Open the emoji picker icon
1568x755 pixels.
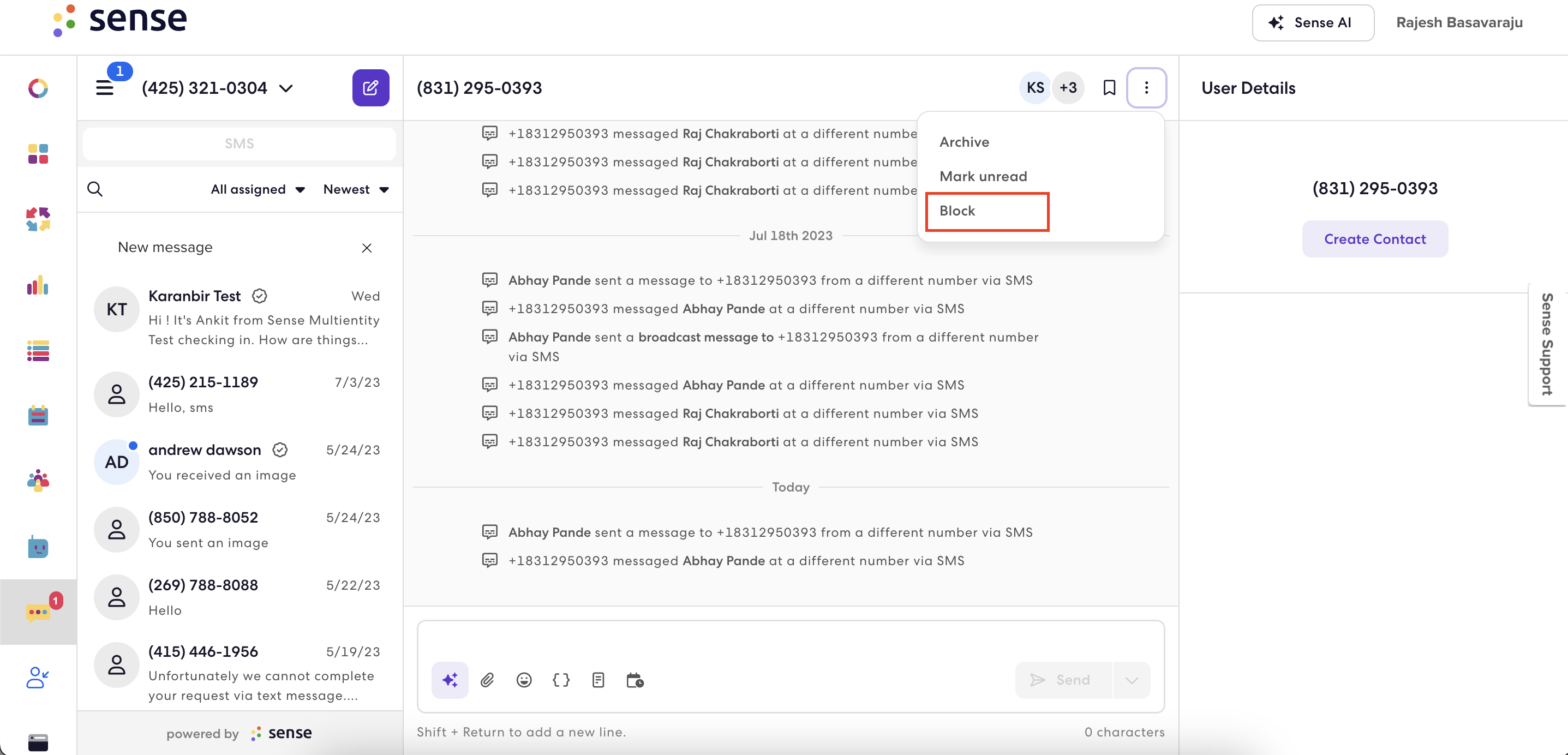click(x=523, y=680)
